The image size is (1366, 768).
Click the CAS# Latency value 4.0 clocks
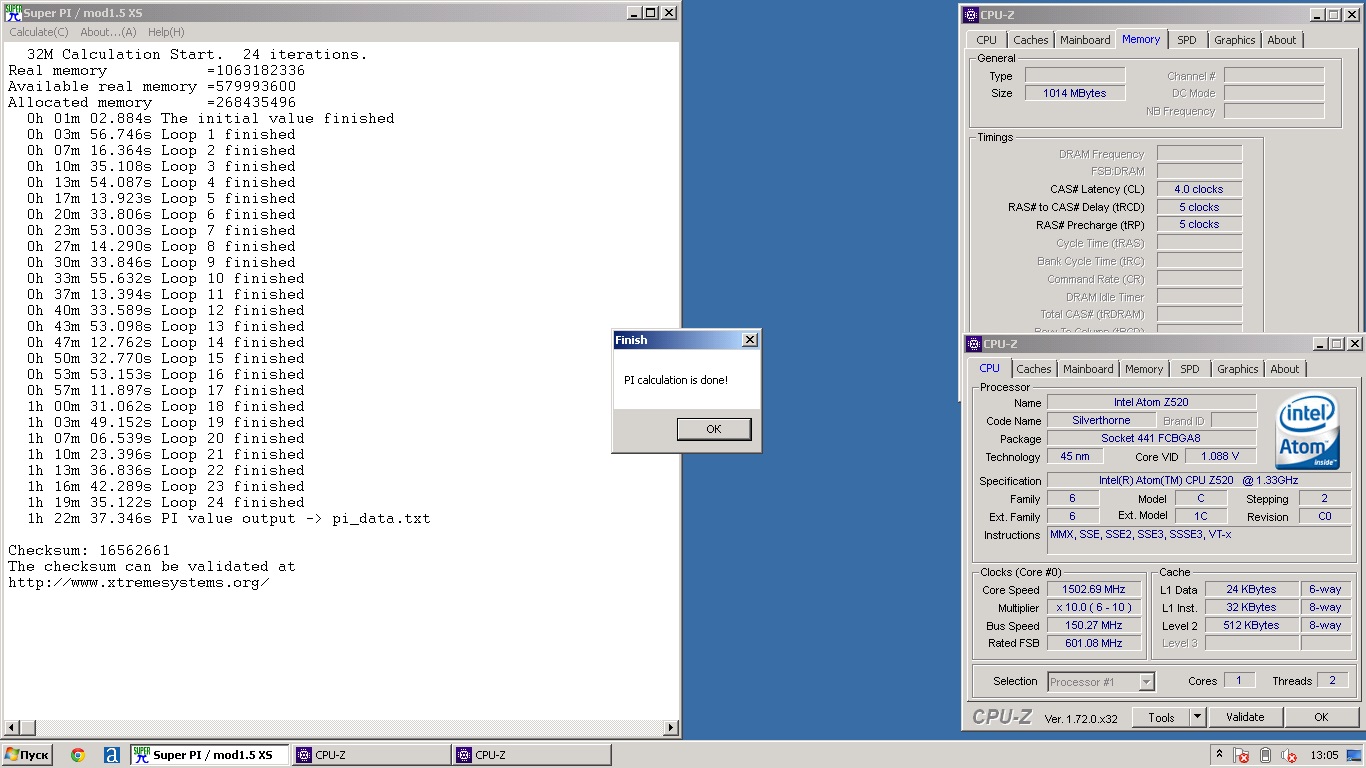(1199, 189)
